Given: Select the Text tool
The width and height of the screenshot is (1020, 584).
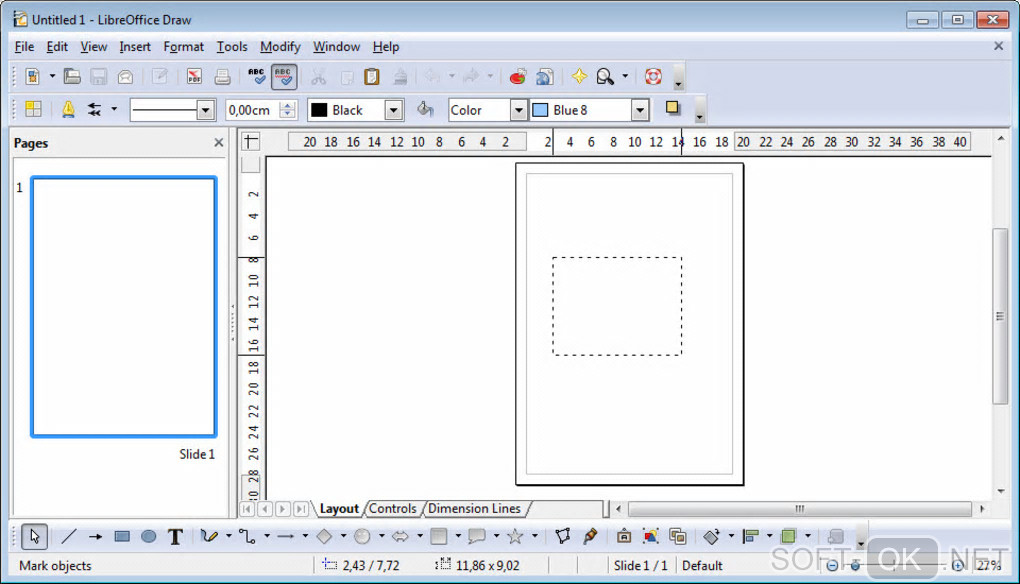Looking at the screenshot, I should point(175,537).
